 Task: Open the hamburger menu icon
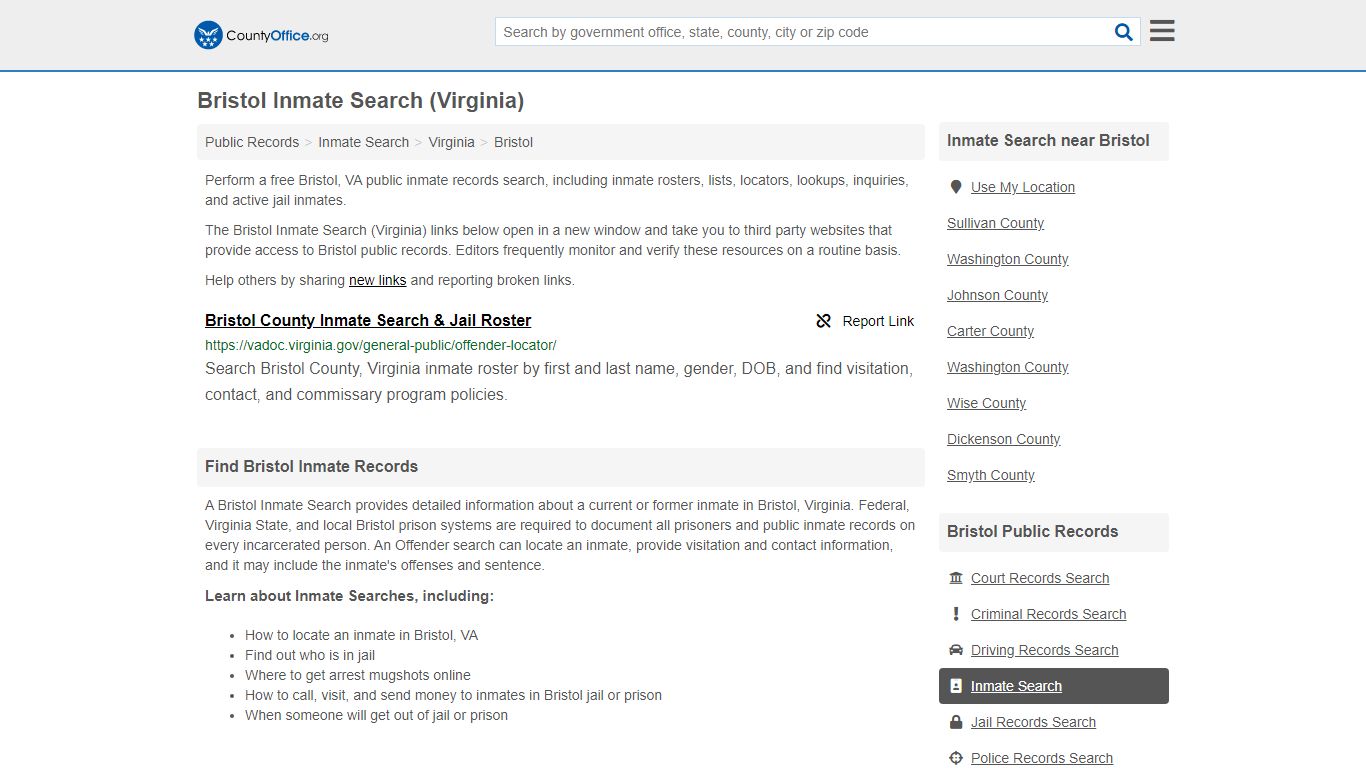[x=1162, y=31]
